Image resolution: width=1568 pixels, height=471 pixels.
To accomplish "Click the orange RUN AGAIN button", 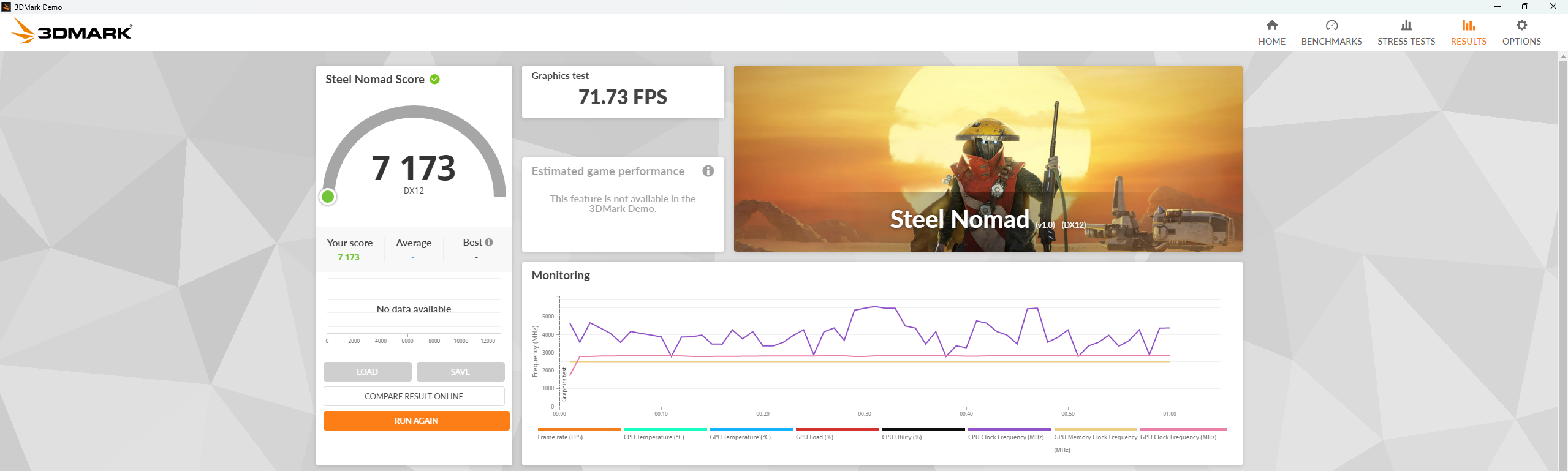I will (416, 421).
